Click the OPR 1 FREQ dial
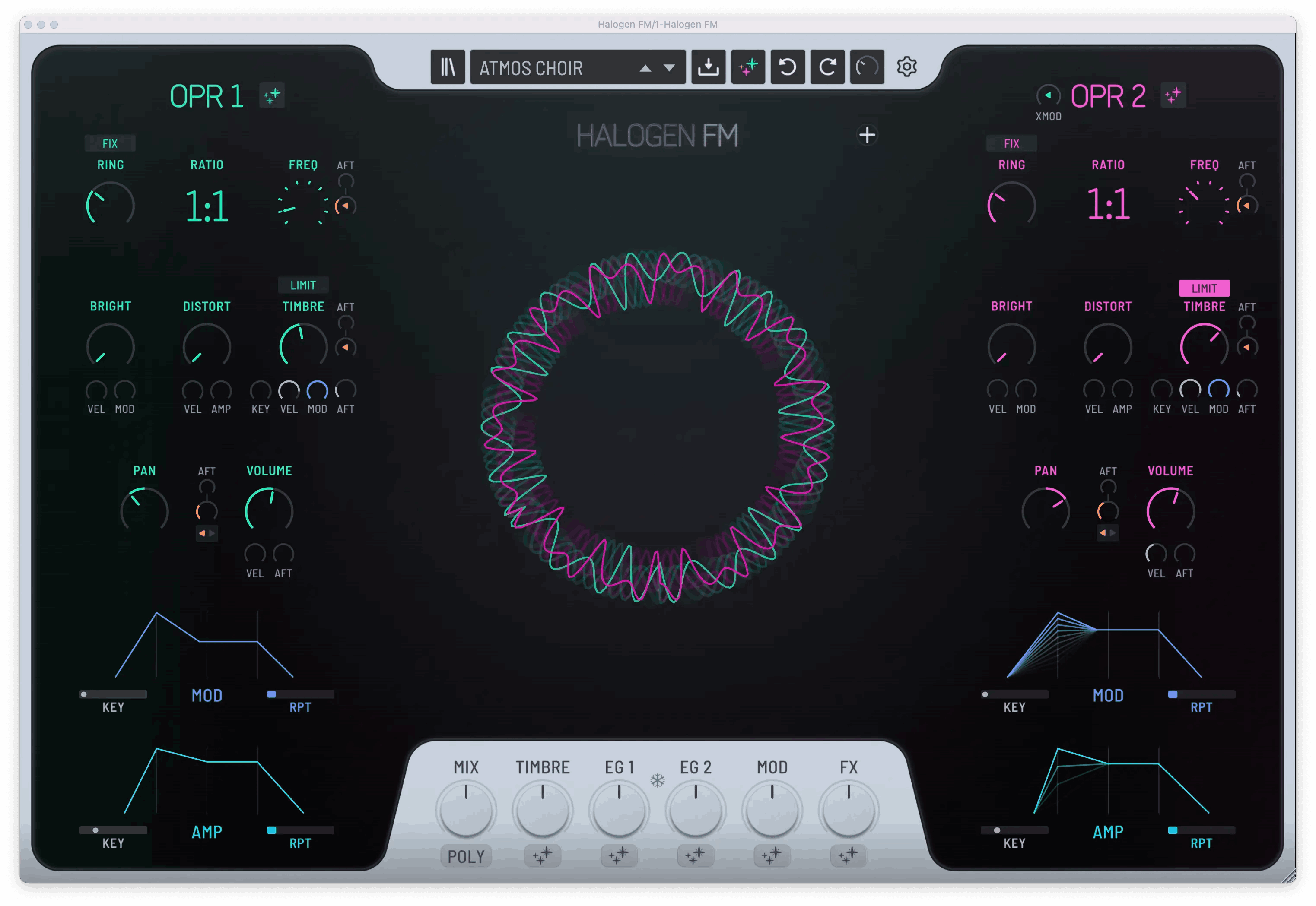This screenshot has width=1316, height=906. tap(303, 204)
